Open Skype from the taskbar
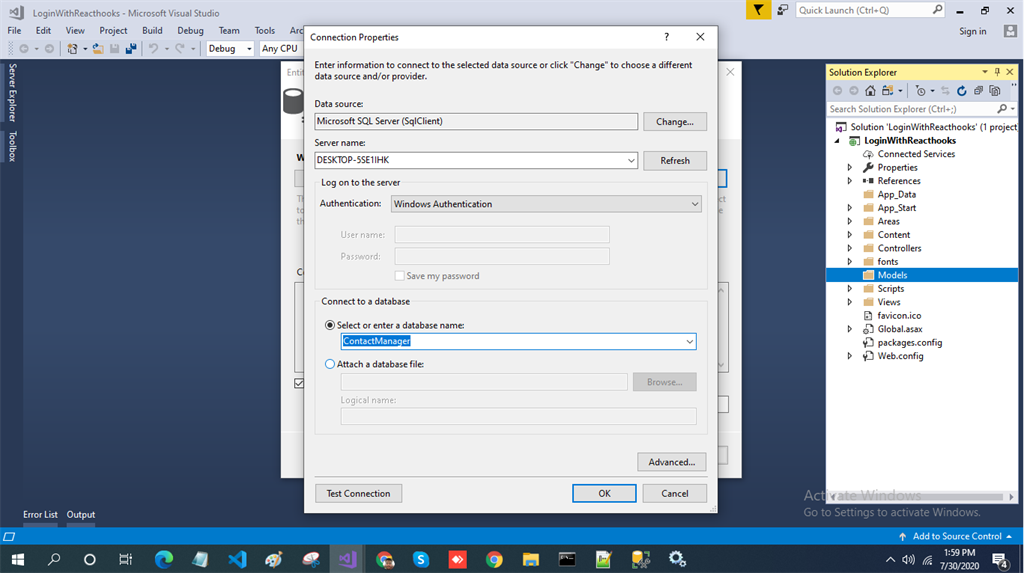Screen dimensions: 1024x573 [421, 559]
